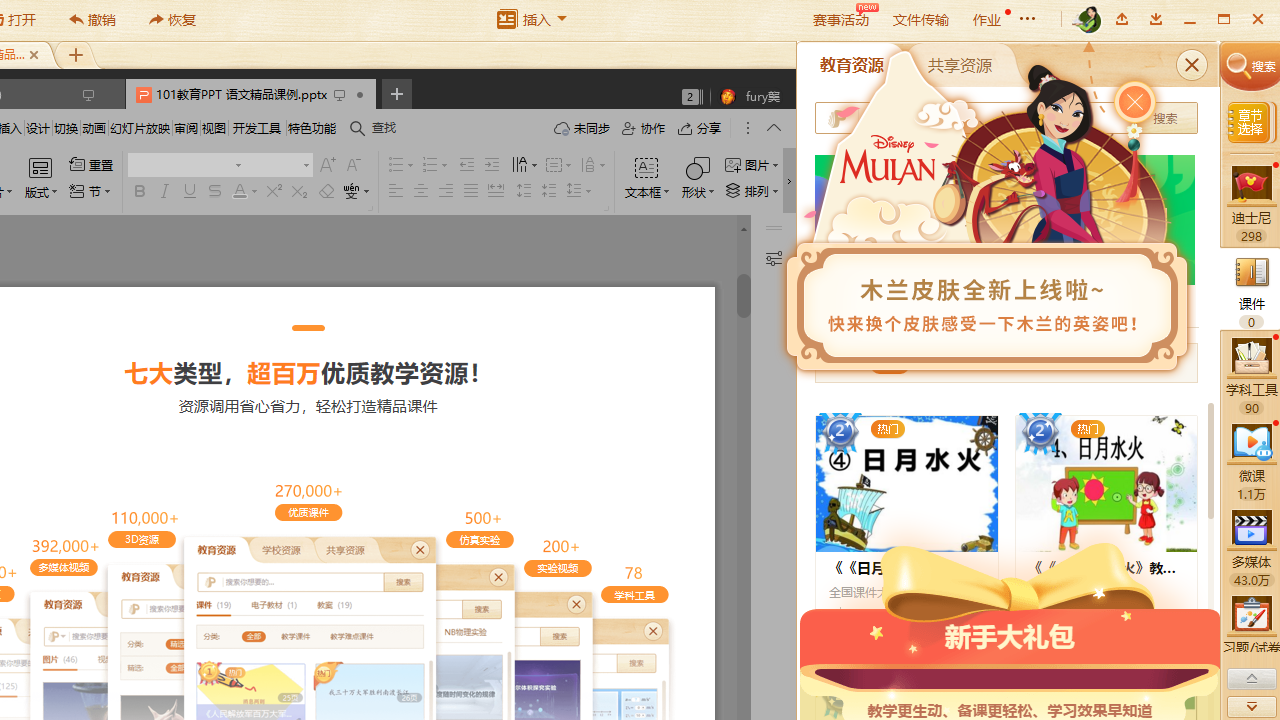Click decrease indent icon

[467, 165]
